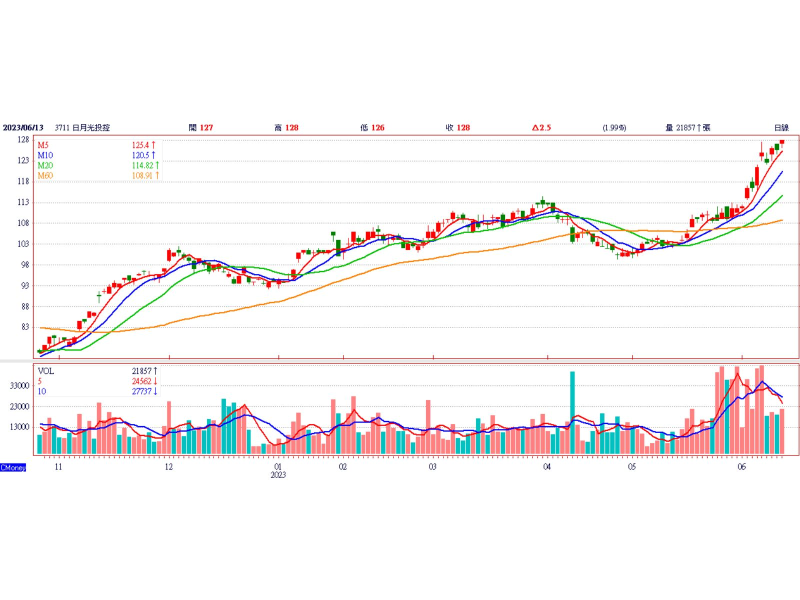Click the 128 price level on price axis
Screen dimensions: 800x600
[x=21, y=140]
